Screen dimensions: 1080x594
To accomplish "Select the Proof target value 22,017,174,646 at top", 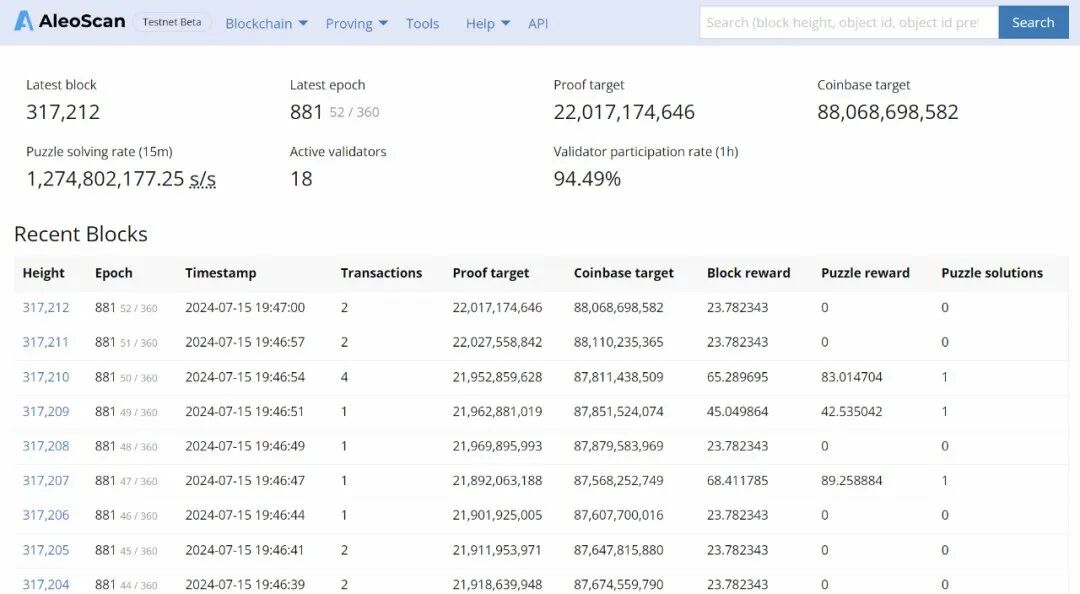I will (x=624, y=112).
